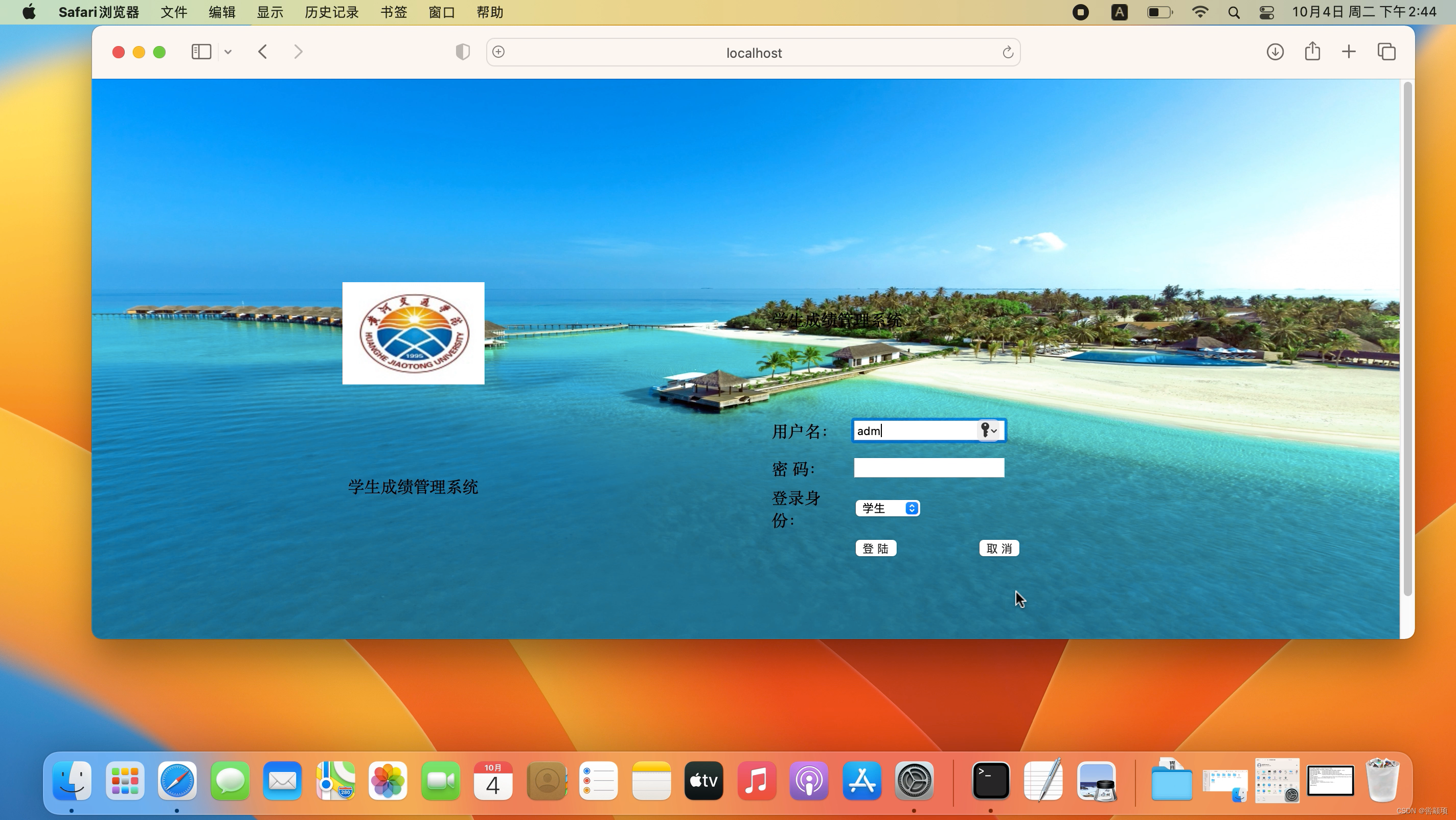Show Safari downloads
The width and height of the screenshot is (1456, 820).
[1275, 52]
